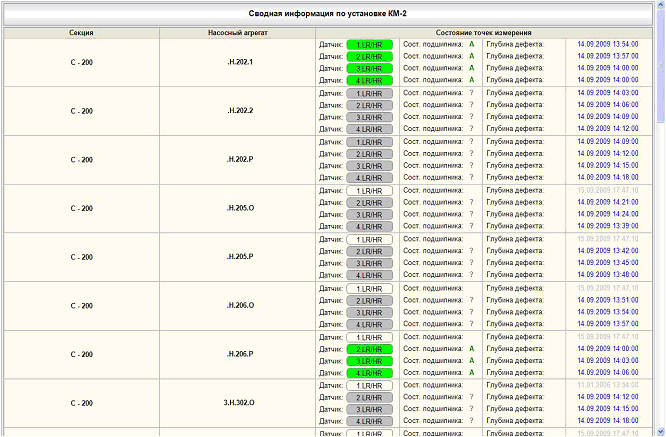Screen dimensions: 666x437
Task: Click white sensor 1.LR/HR of pump .H.206.P
Action: point(369,338)
